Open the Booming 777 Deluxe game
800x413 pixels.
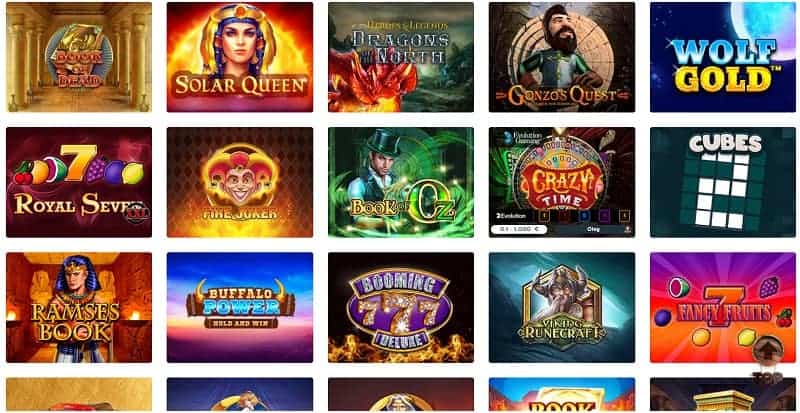[401, 307]
